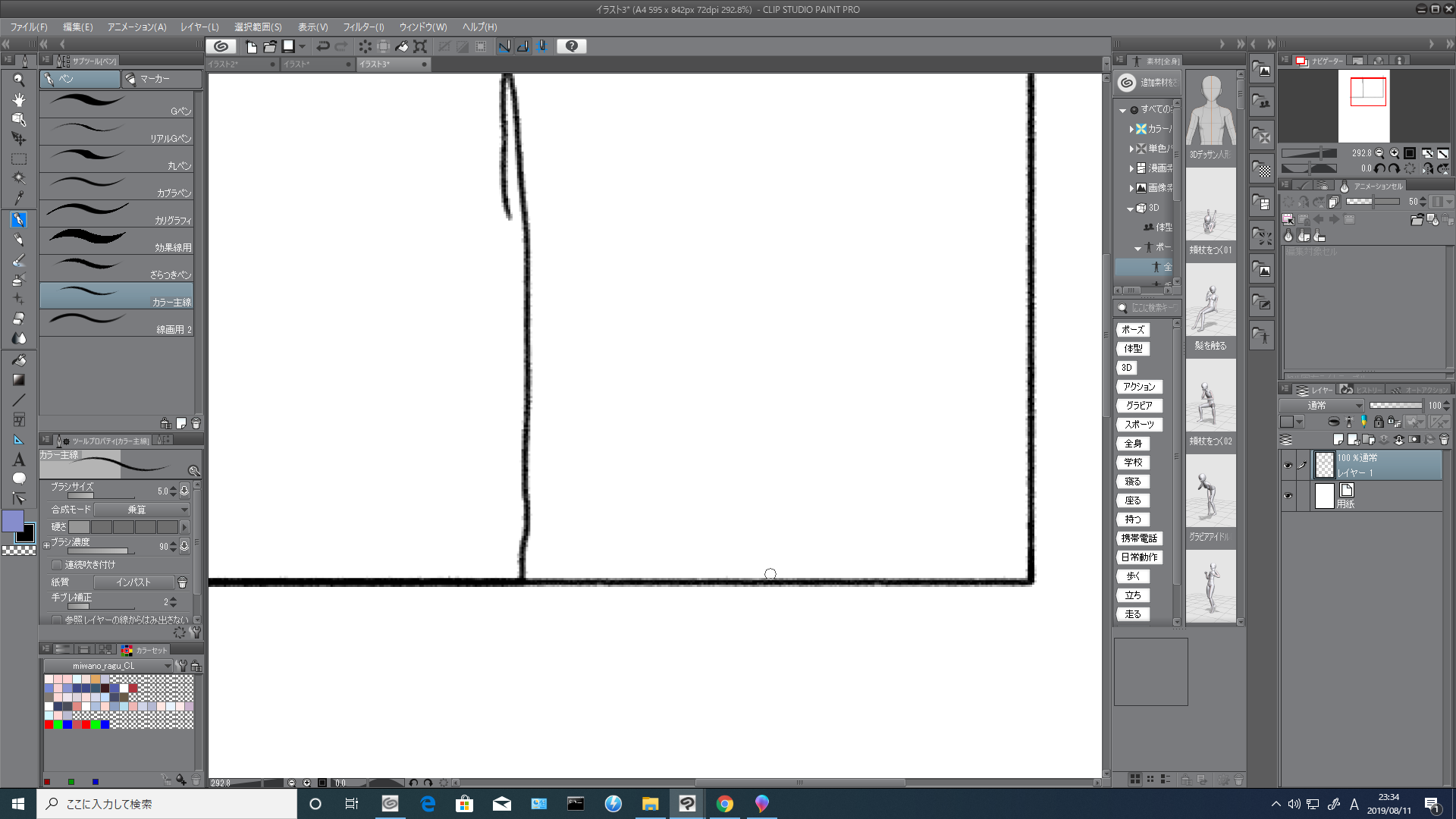Click the undo arrow in toolbar

323,46
